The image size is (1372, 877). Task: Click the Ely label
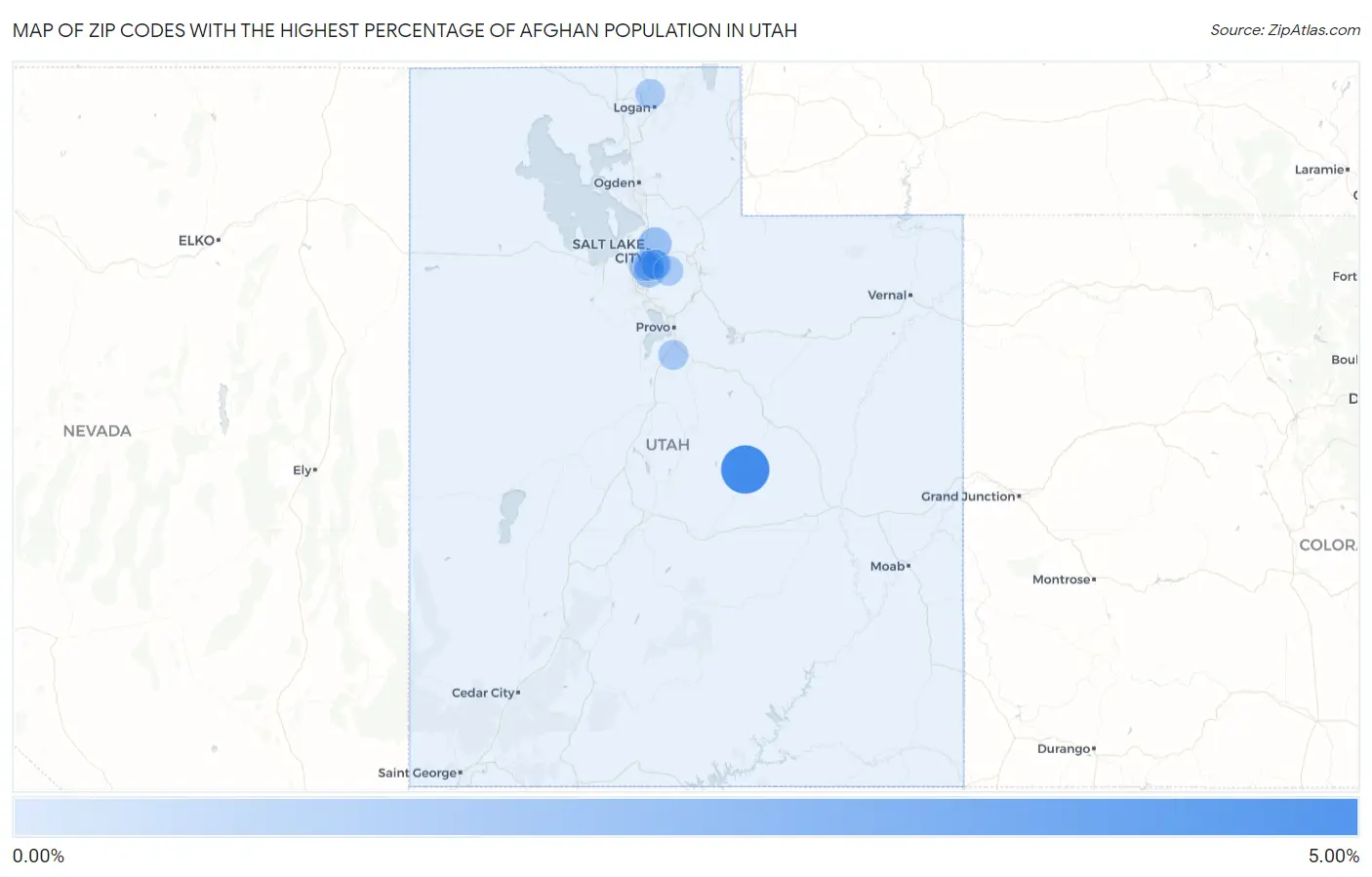tap(304, 470)
